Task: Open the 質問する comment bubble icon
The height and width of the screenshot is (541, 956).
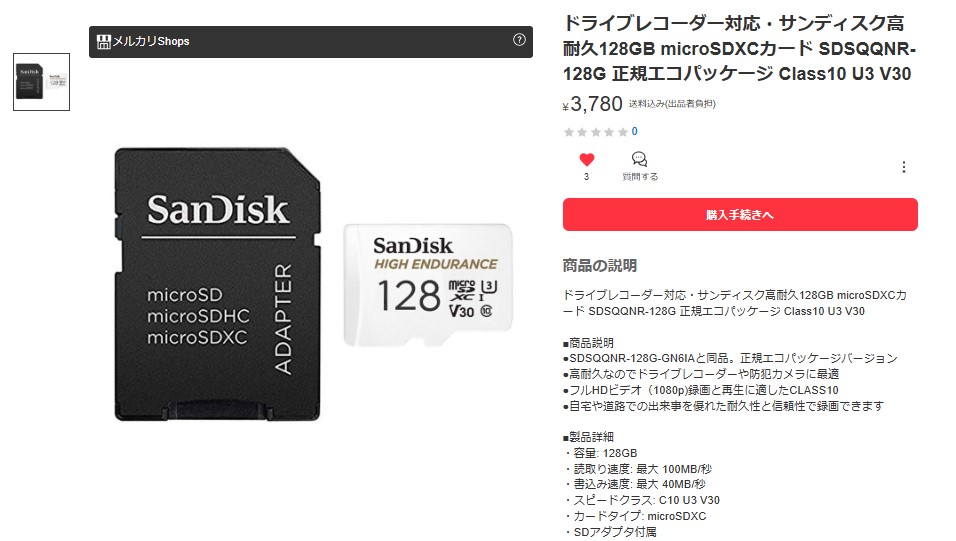Action: (639, 159)
